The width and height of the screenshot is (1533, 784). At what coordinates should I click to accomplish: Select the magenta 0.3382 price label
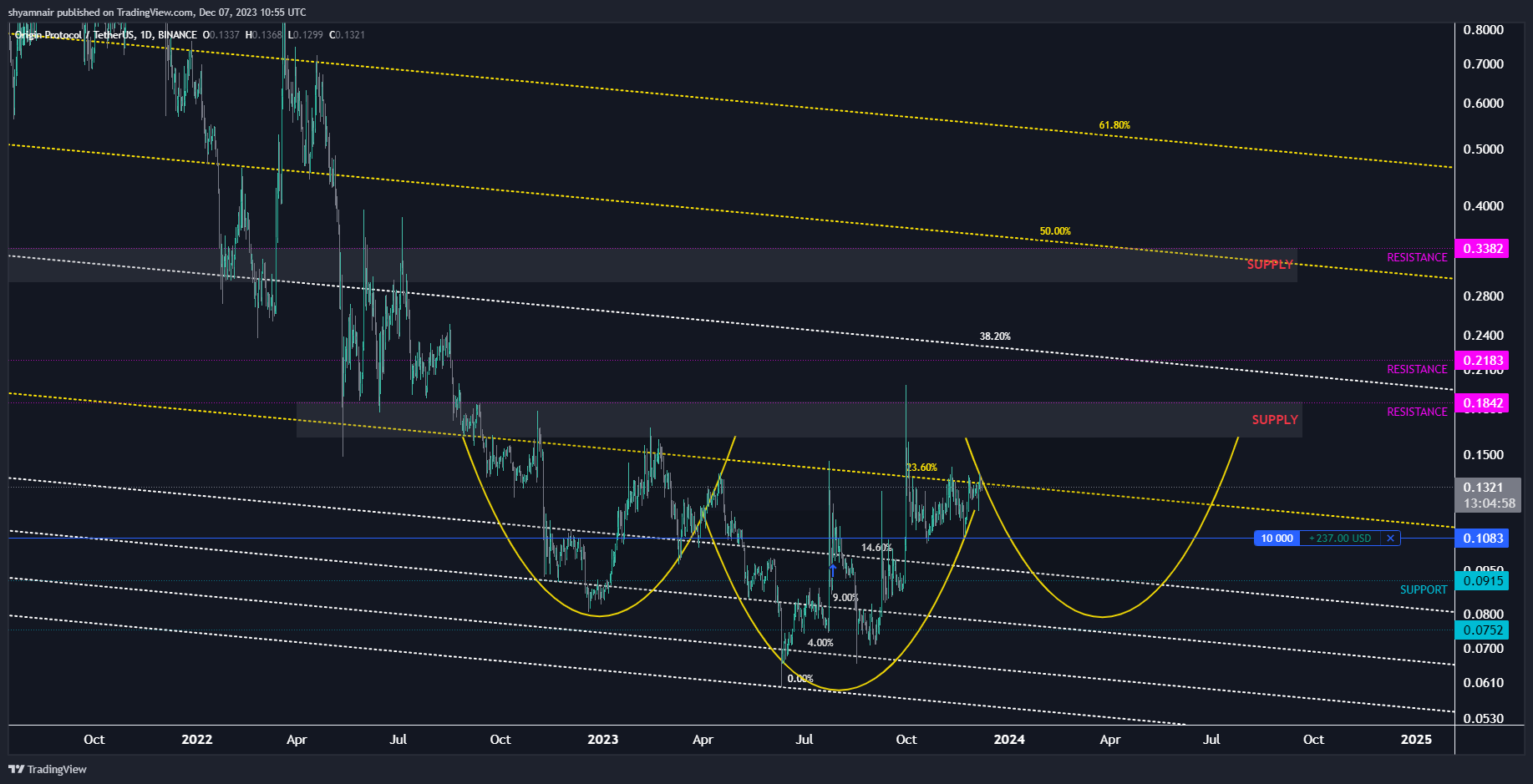pyautogui.click(x=1482, y=249)
